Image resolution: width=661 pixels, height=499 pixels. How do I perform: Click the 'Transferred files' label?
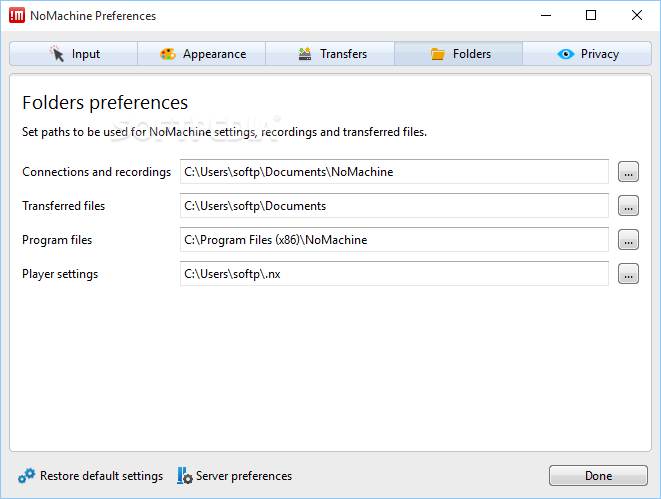[x=64, y=206]
